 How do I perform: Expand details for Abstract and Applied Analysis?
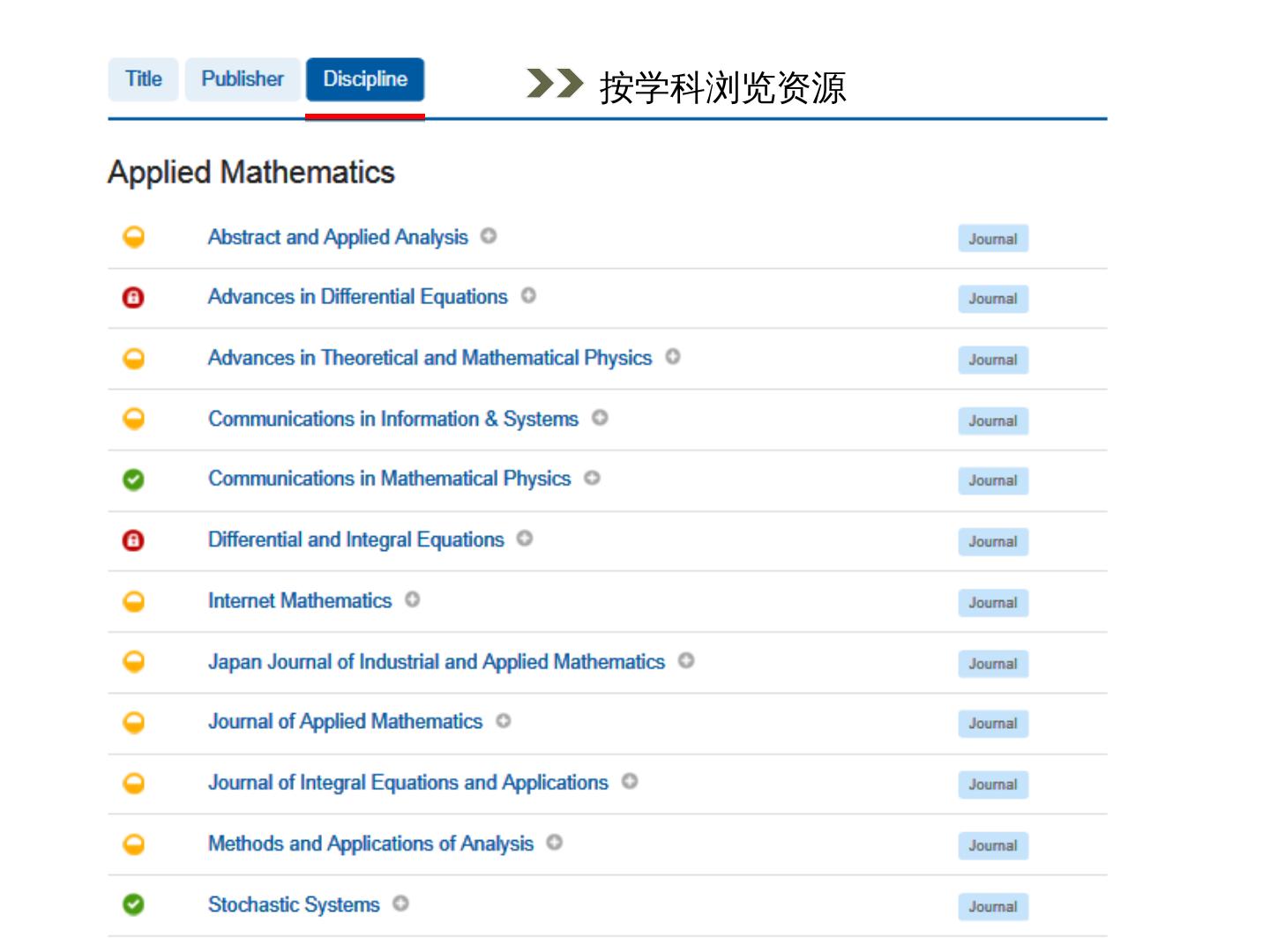(489, 235)
